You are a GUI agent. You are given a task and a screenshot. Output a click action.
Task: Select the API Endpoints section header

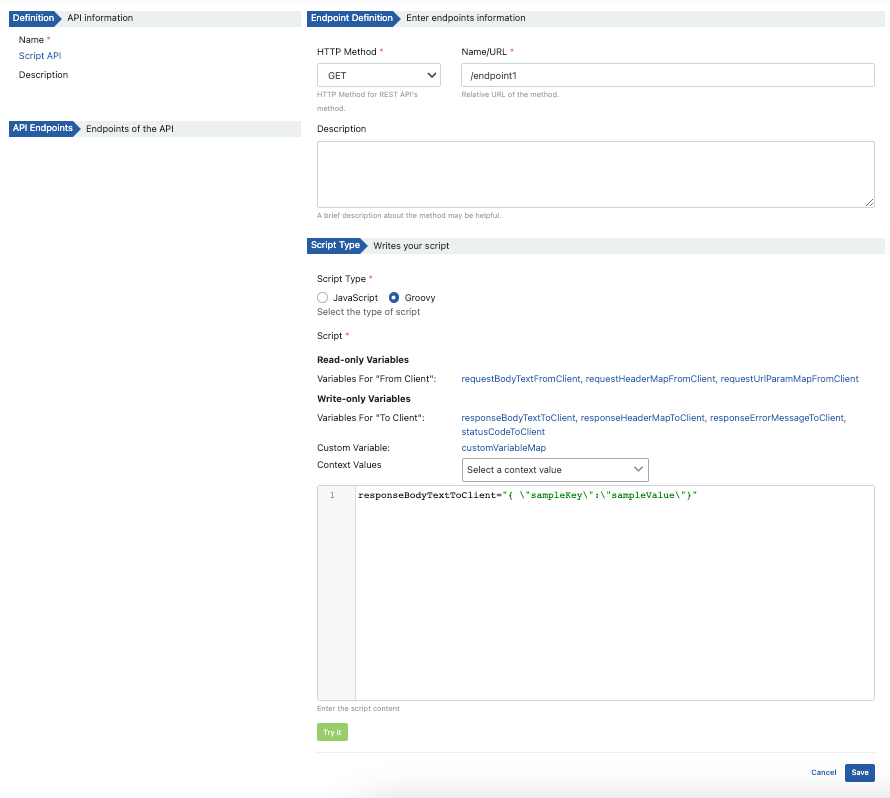point(42,128)
